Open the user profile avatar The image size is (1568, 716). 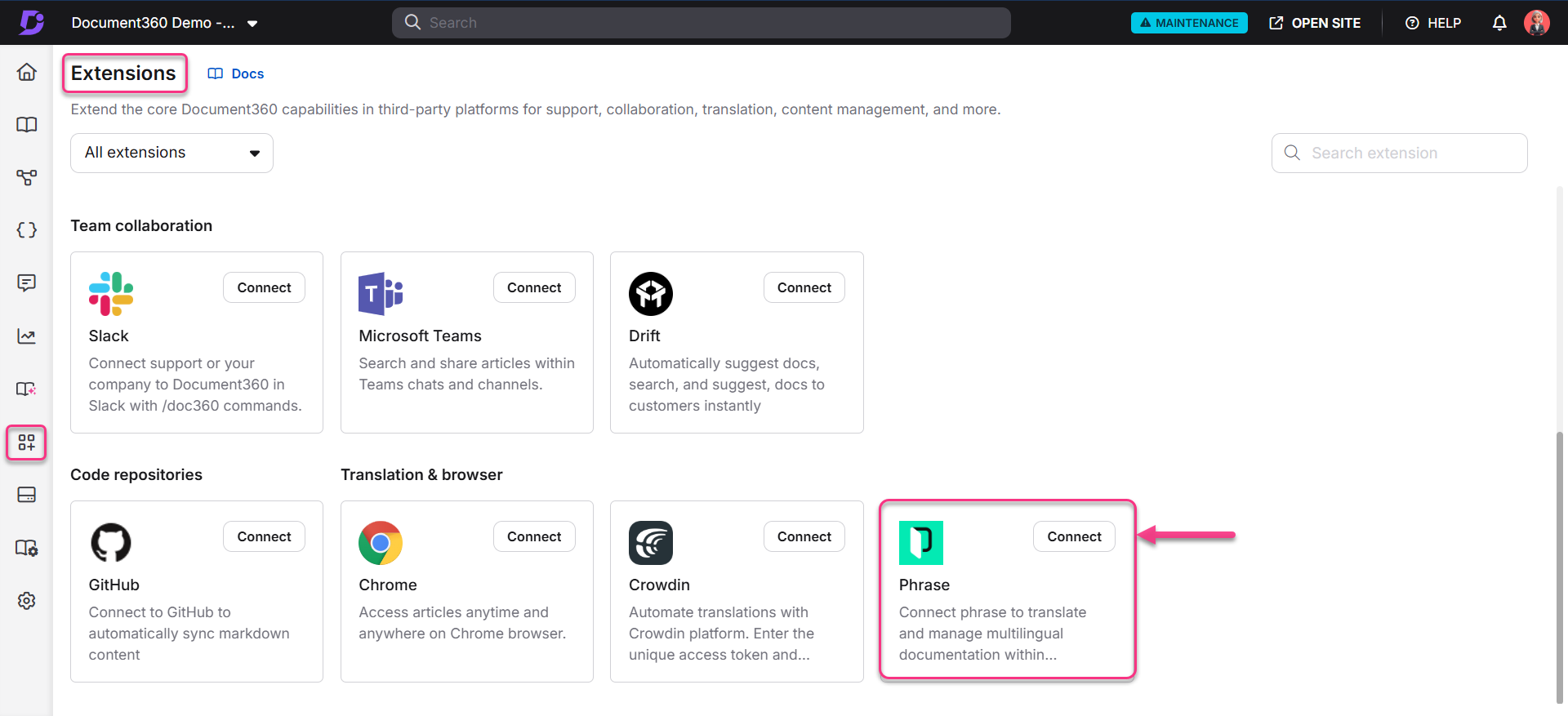[1536, 23]
